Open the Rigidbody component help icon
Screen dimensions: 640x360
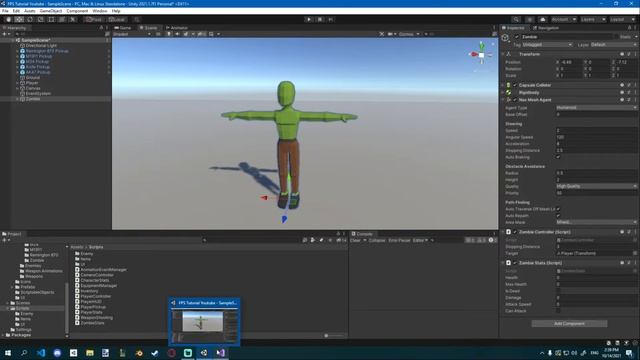[622, 93]
